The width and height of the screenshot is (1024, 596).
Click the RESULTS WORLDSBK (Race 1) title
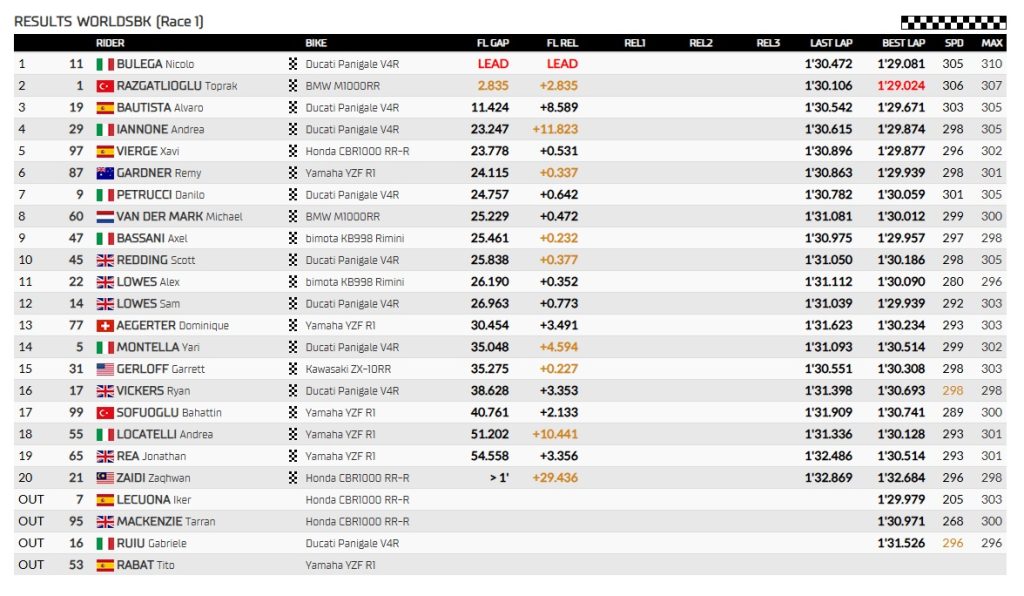(109, 21)
